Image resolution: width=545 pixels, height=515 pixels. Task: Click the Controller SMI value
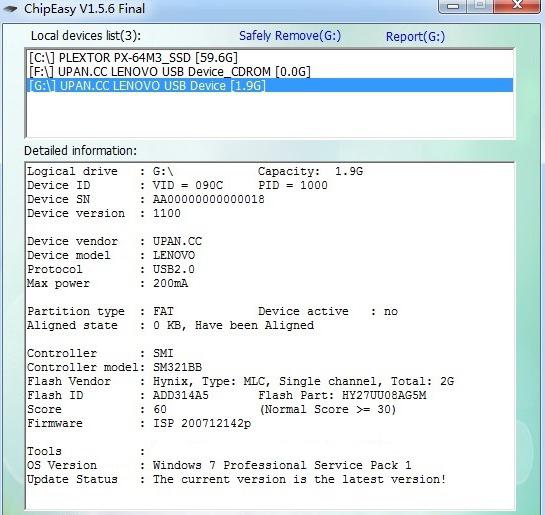[x=163, y=353]
